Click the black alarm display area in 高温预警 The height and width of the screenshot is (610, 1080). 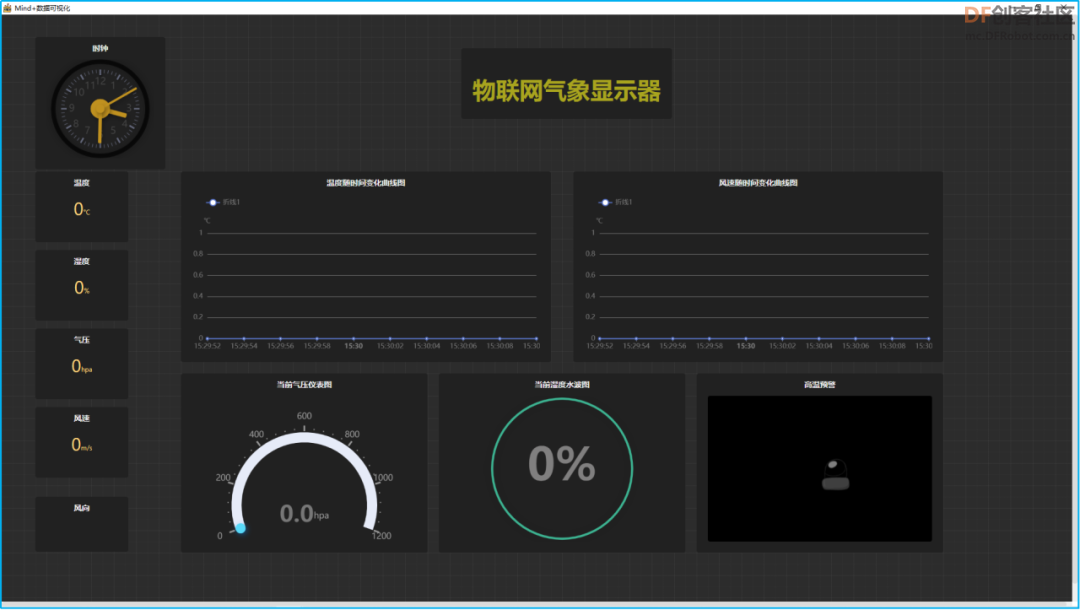click(x=820, y=469)
